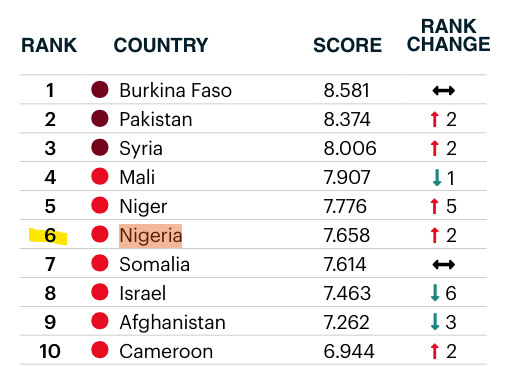Image resolution: width=513 pixels, height=366 pixels.
Task: Click the highlighted Nigeria country name
Action: (151, 236)
